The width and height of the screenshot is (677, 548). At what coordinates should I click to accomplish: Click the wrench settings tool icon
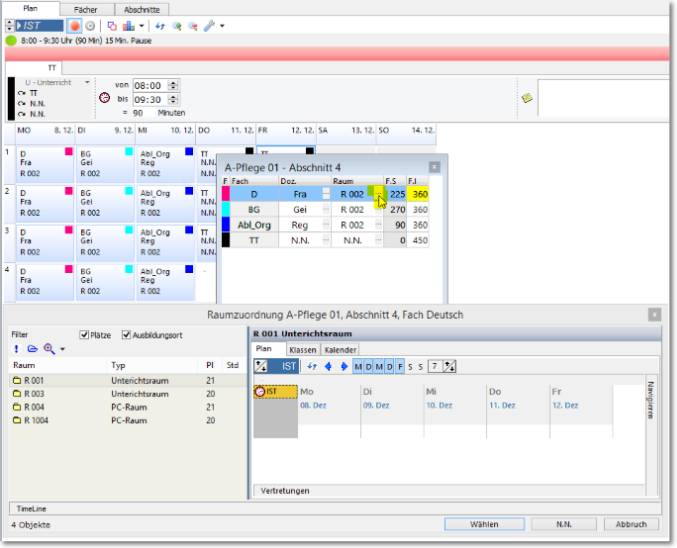[x=208, y=25]
